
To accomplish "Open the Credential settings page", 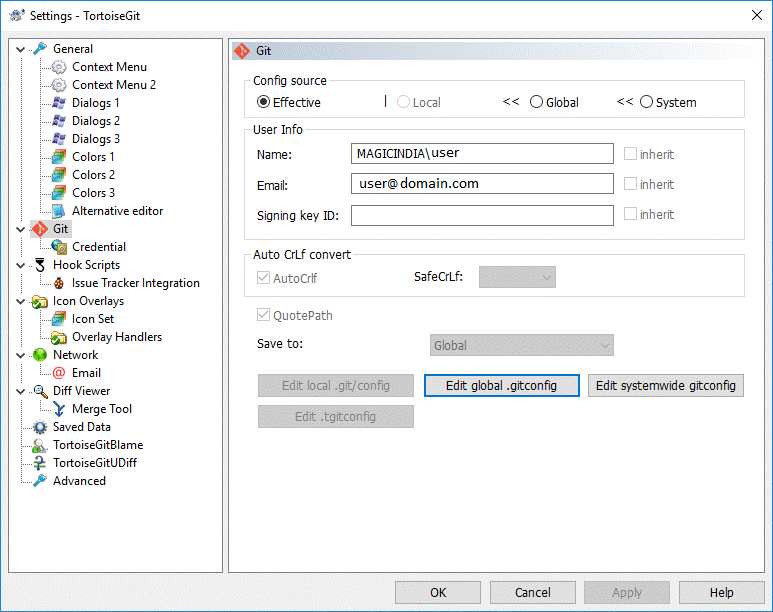I will click(x=99, y=247).
